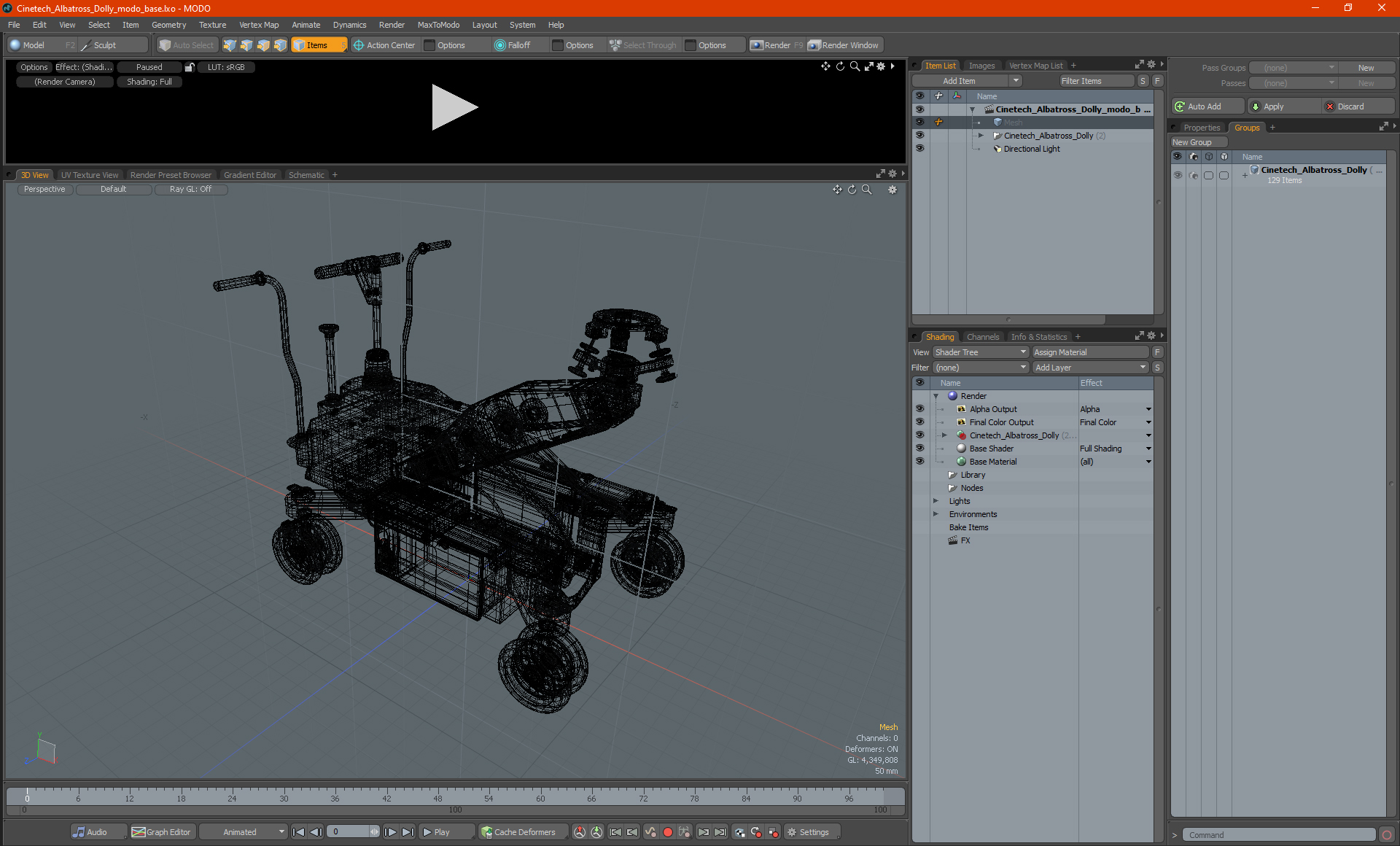This screenshot has width=1400, height=846.
Task: Activate Items selection mode
Action: (x=319, y=45)
